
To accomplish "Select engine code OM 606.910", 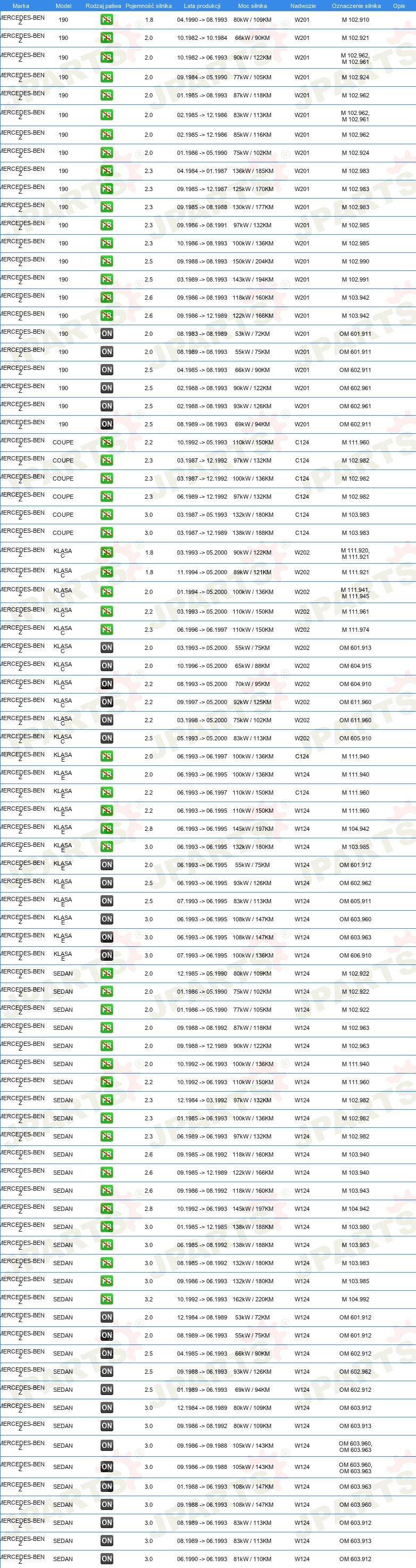I will (355, 956).
